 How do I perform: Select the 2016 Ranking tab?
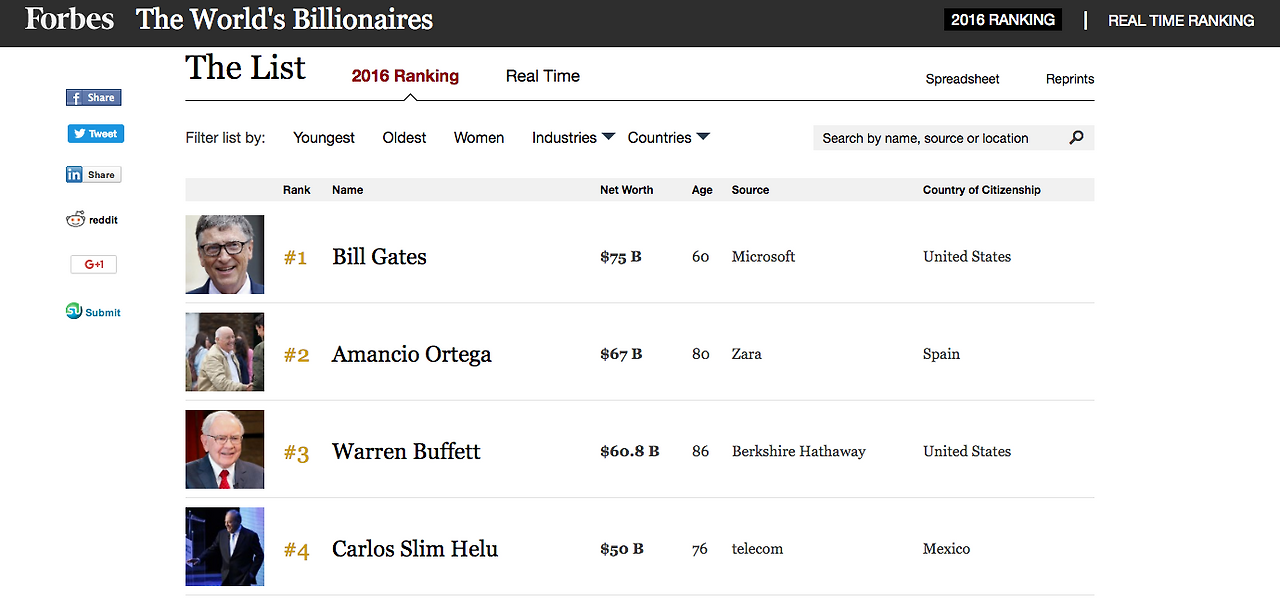pos(405,76)
